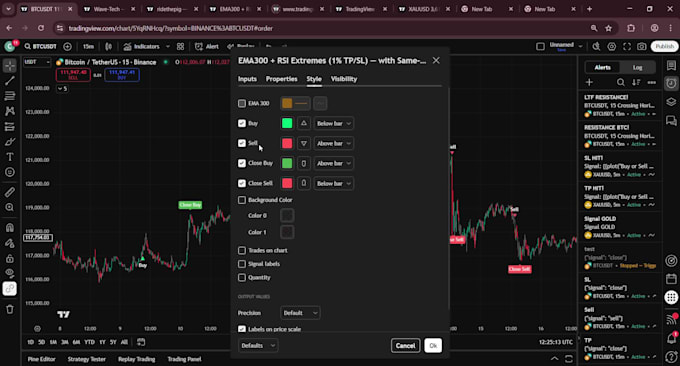The image size is (680, 366).
Task: Open the Log tab in alerts panel
Action: (638, 67)
